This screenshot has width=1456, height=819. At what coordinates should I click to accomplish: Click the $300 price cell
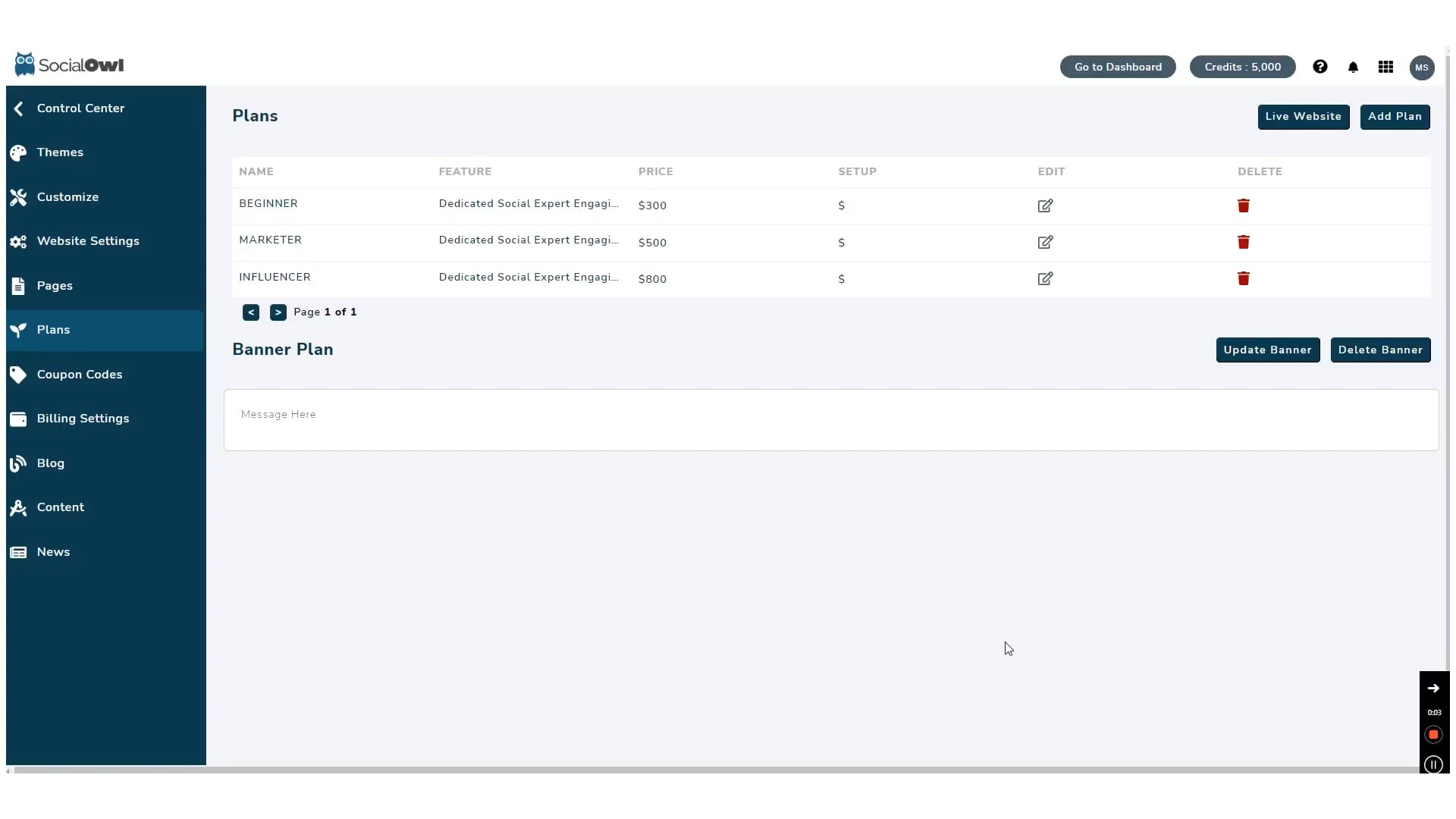(652, 206)
